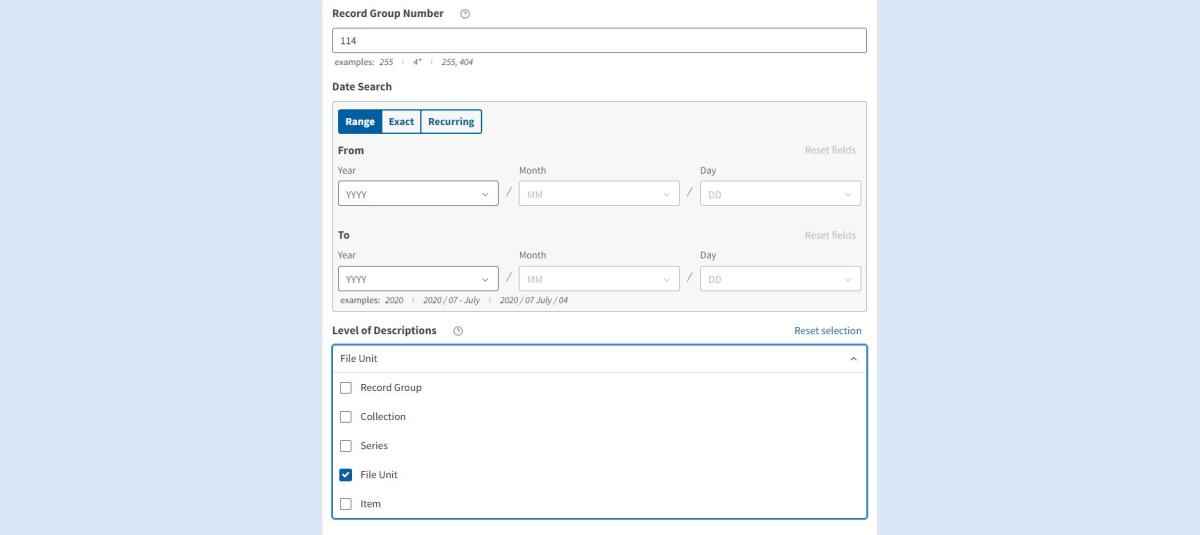Open the From Year dropdown
Viewport: 1200px width, 535px height.
(418, 194)
